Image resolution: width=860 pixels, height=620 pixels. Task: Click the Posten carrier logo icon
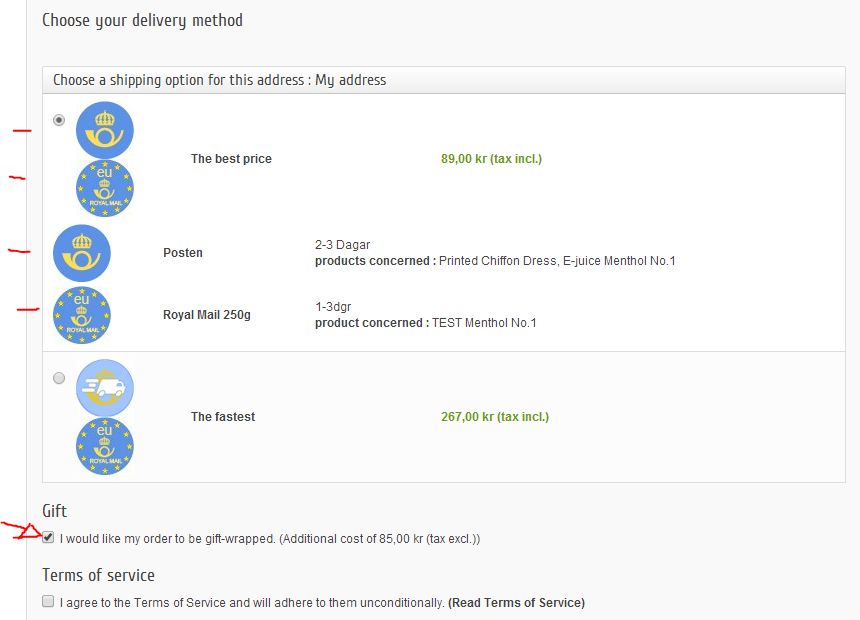pos(82,252)
